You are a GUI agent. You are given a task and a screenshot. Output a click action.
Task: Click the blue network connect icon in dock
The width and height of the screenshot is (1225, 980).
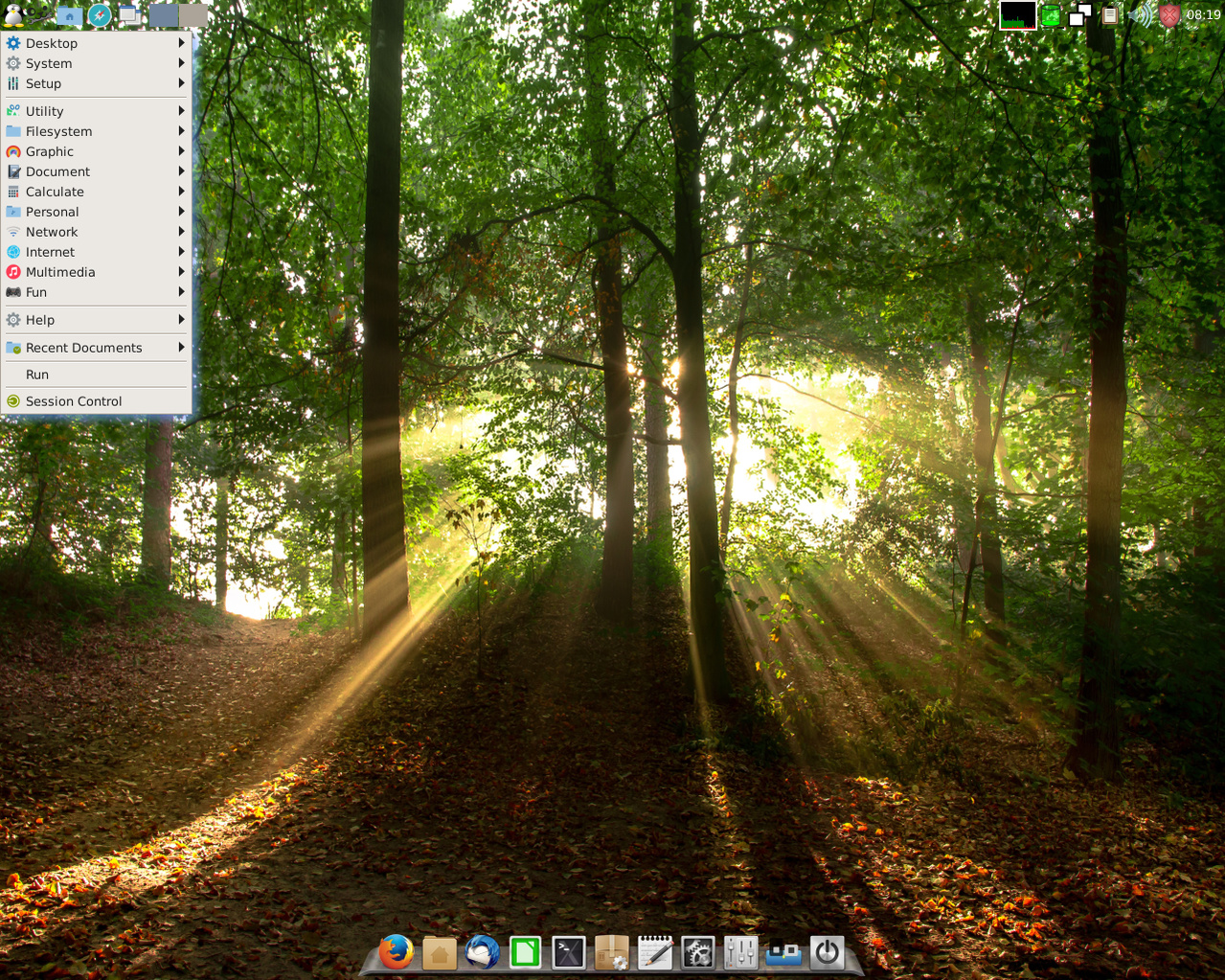783,953
